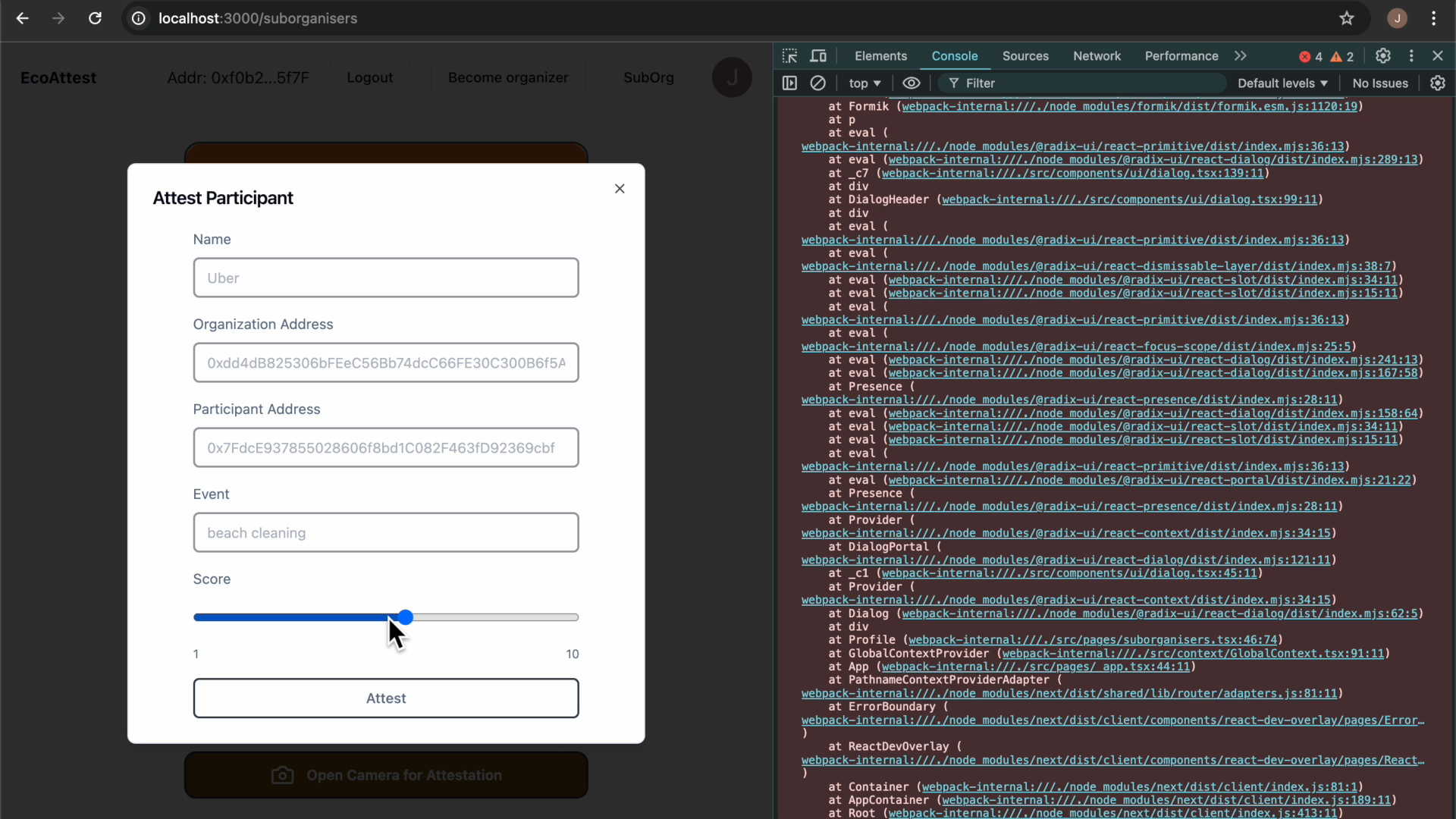Screen dimensions: 1456x819
Task: Close the Attest Participant dialog
Action: 620,189
